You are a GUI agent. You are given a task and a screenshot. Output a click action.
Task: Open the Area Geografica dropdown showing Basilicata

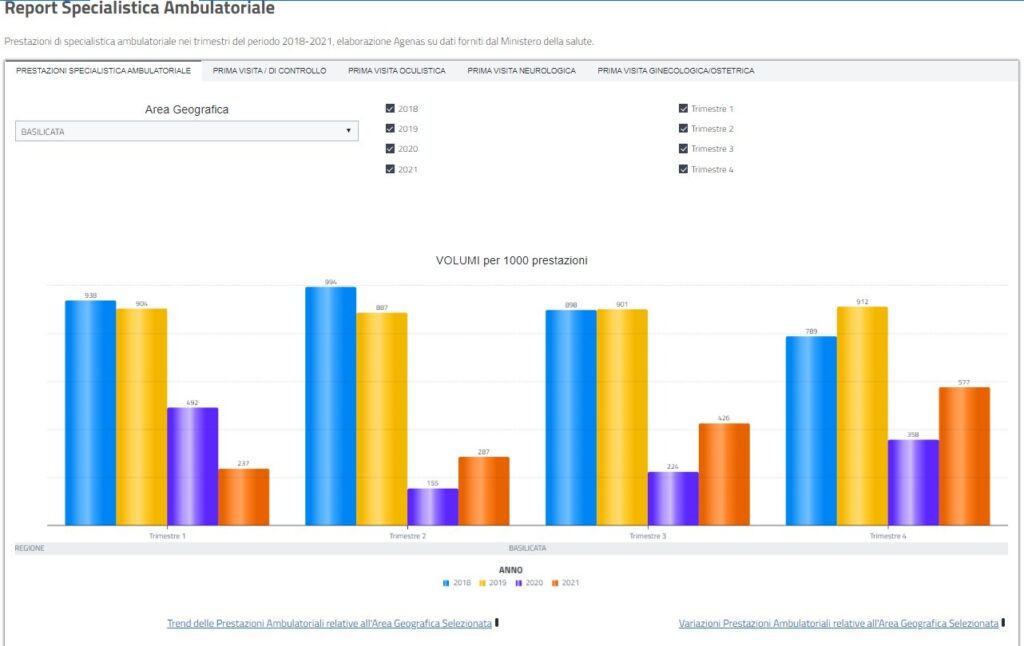(186, 131)
